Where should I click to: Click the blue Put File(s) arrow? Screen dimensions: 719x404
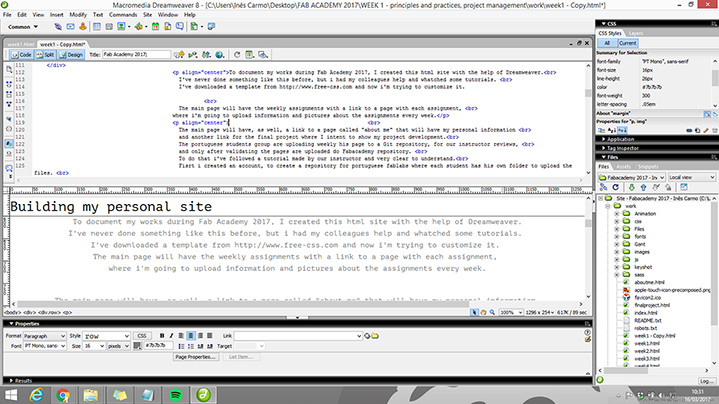coord(643,187)
